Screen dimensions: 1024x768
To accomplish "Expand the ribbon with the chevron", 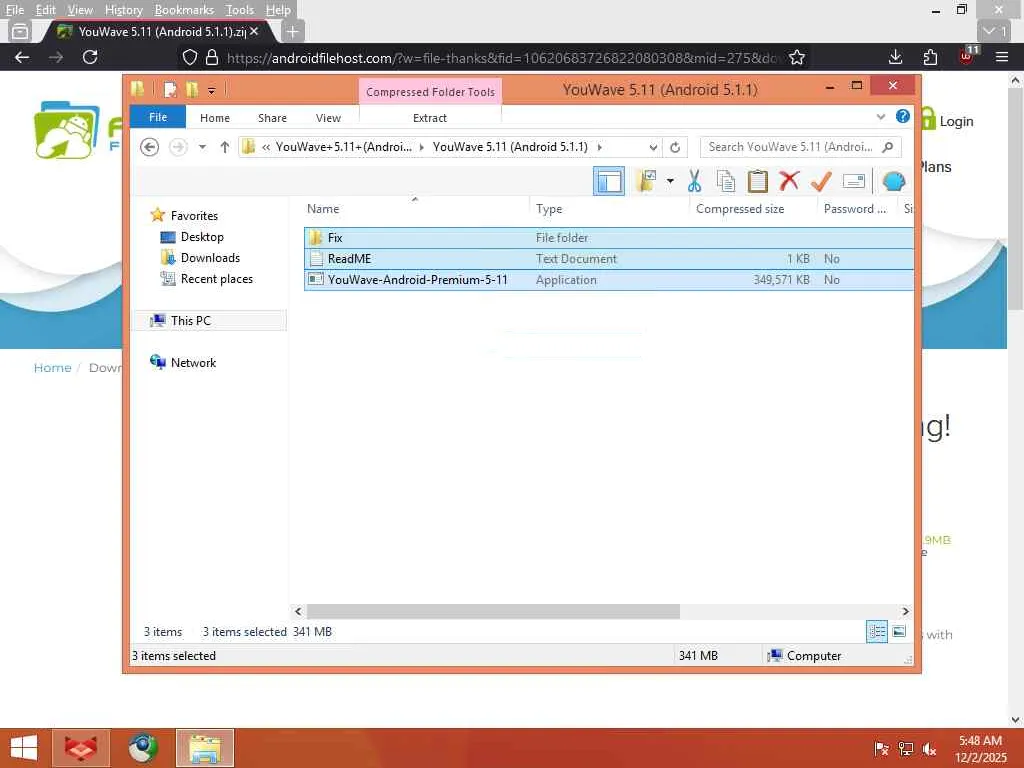I will (880, 117).
